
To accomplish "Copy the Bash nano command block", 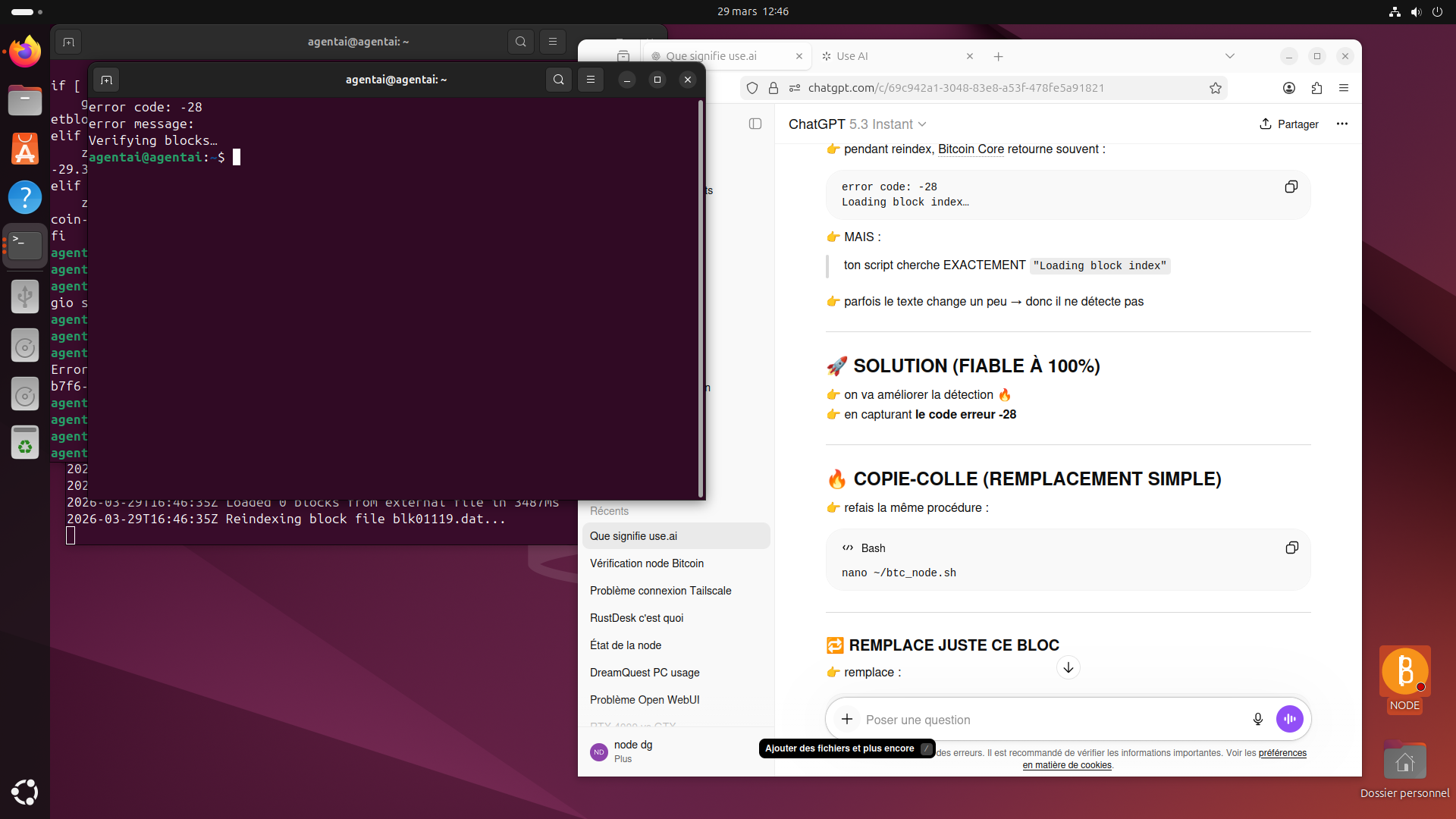I will click(x=1291, y=548).
